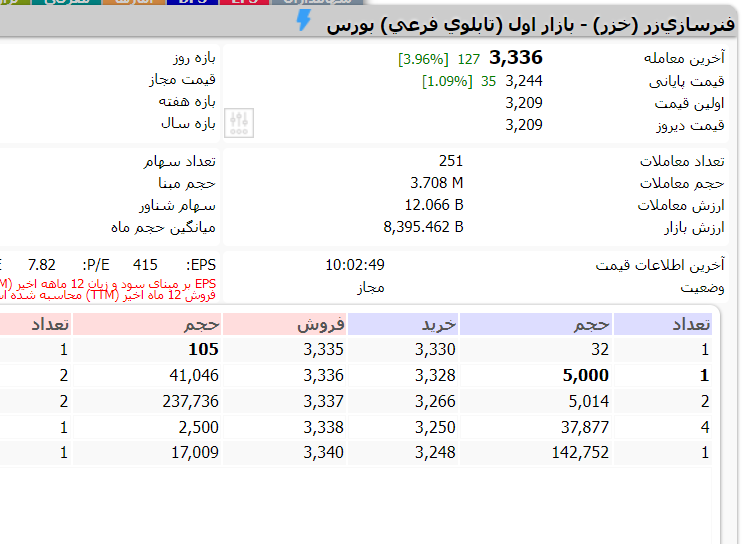Click buy price 3,266 in order book
752x544 pixels.
tap(435, 401)
